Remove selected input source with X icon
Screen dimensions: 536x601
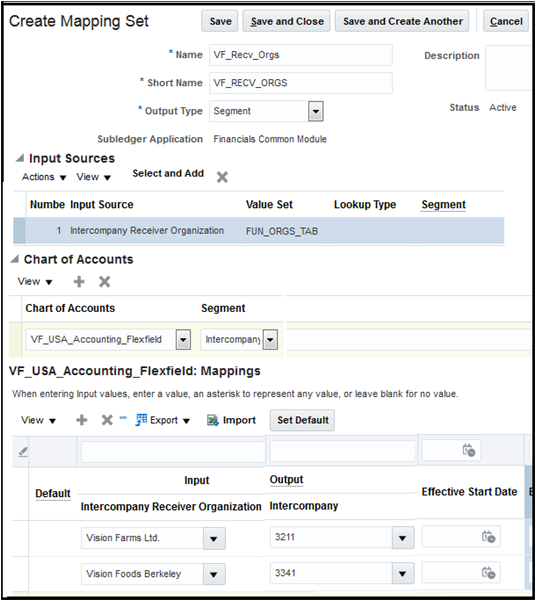[222, 177]
